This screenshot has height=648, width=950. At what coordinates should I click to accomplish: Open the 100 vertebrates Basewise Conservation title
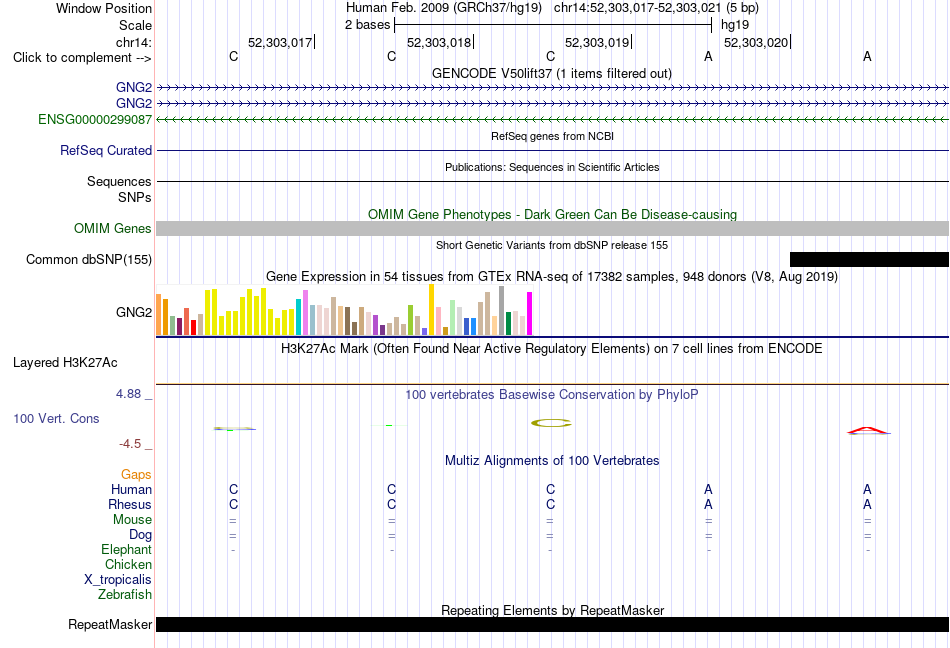pos(552,395)
